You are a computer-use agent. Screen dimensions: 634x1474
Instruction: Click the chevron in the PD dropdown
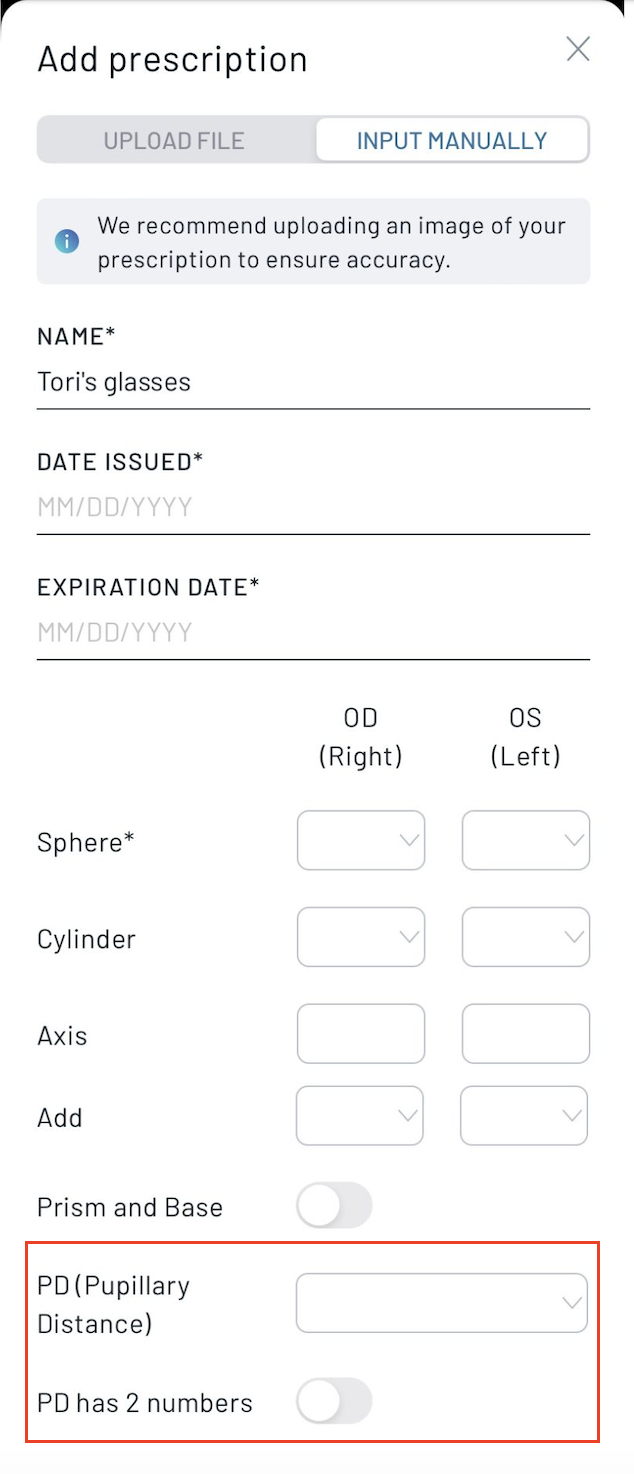pos(572,1303)
